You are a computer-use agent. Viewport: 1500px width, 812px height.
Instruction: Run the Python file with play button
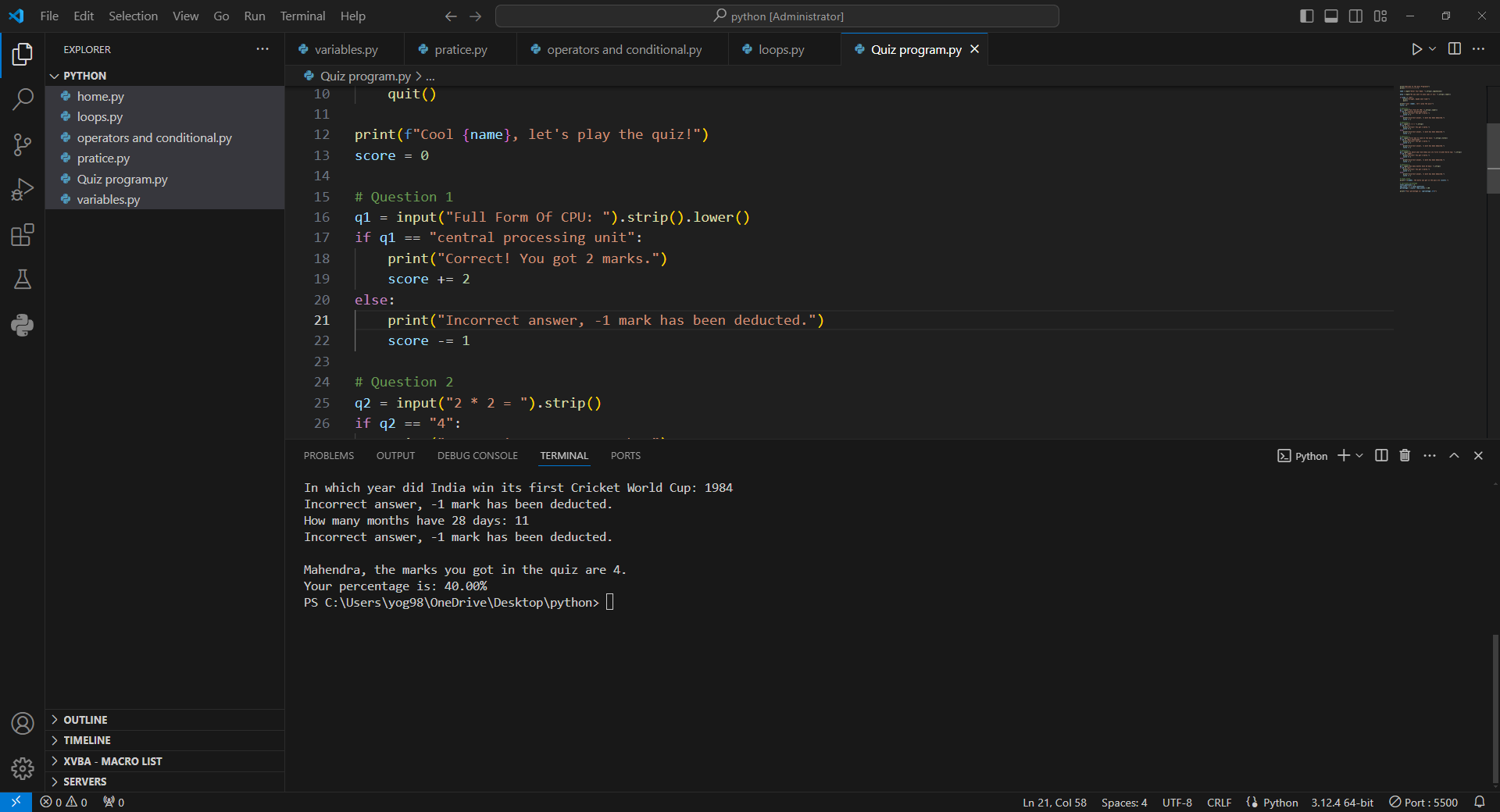(x=1416, y=49)
